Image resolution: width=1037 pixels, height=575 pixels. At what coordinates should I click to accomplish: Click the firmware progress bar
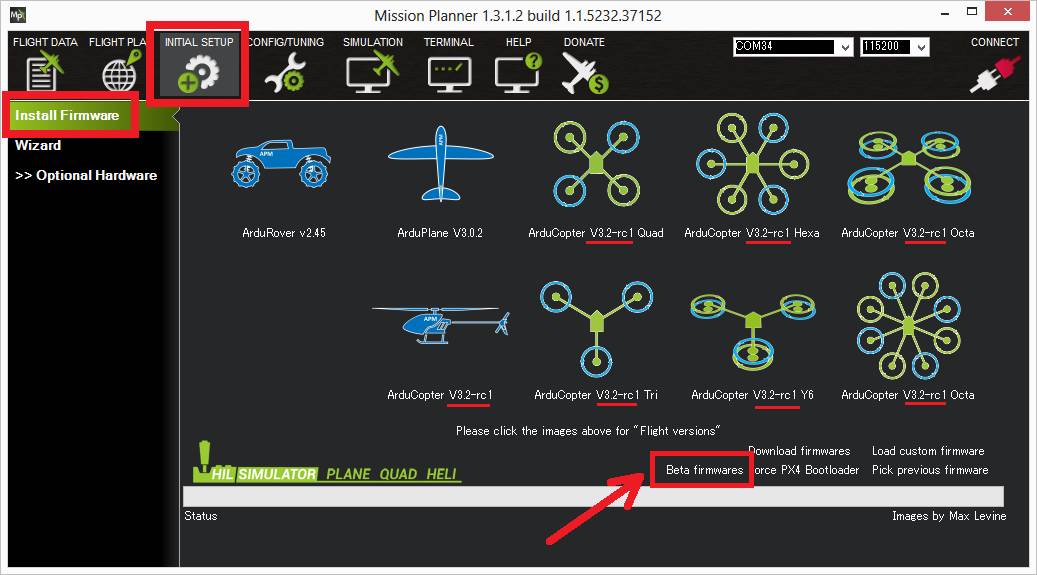pos(592,497)
